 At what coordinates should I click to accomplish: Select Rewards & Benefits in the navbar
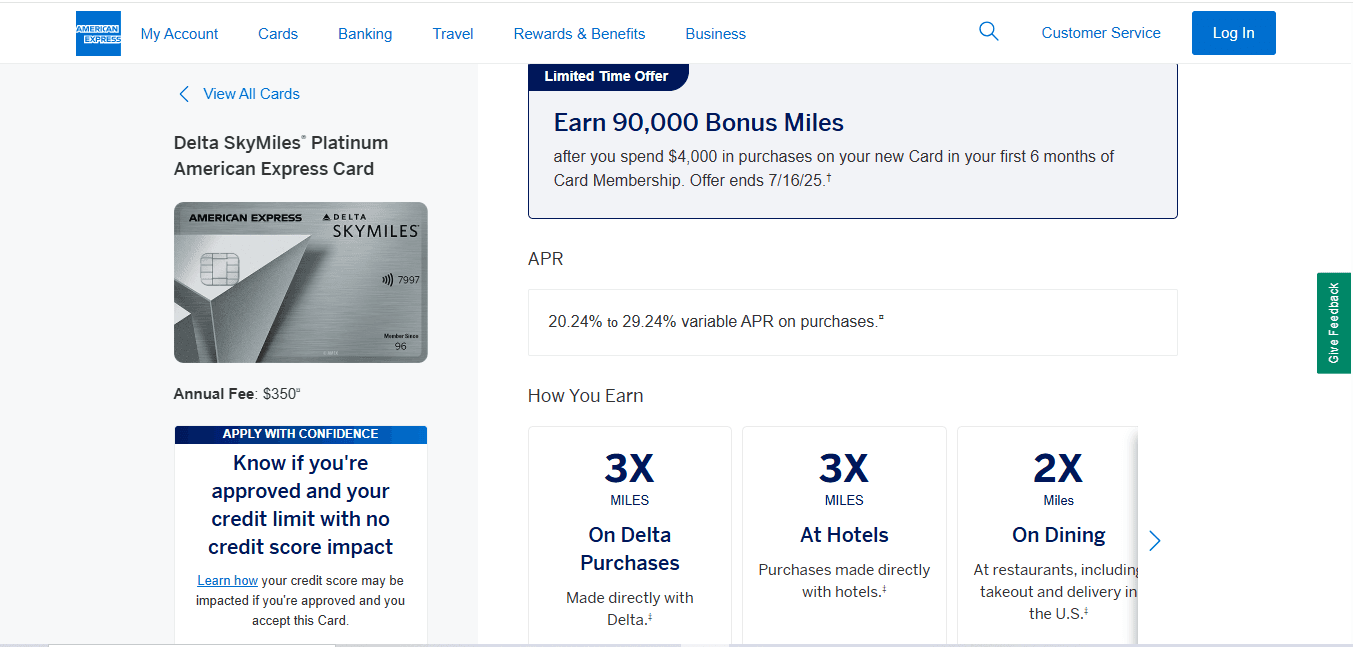(579, 33)
